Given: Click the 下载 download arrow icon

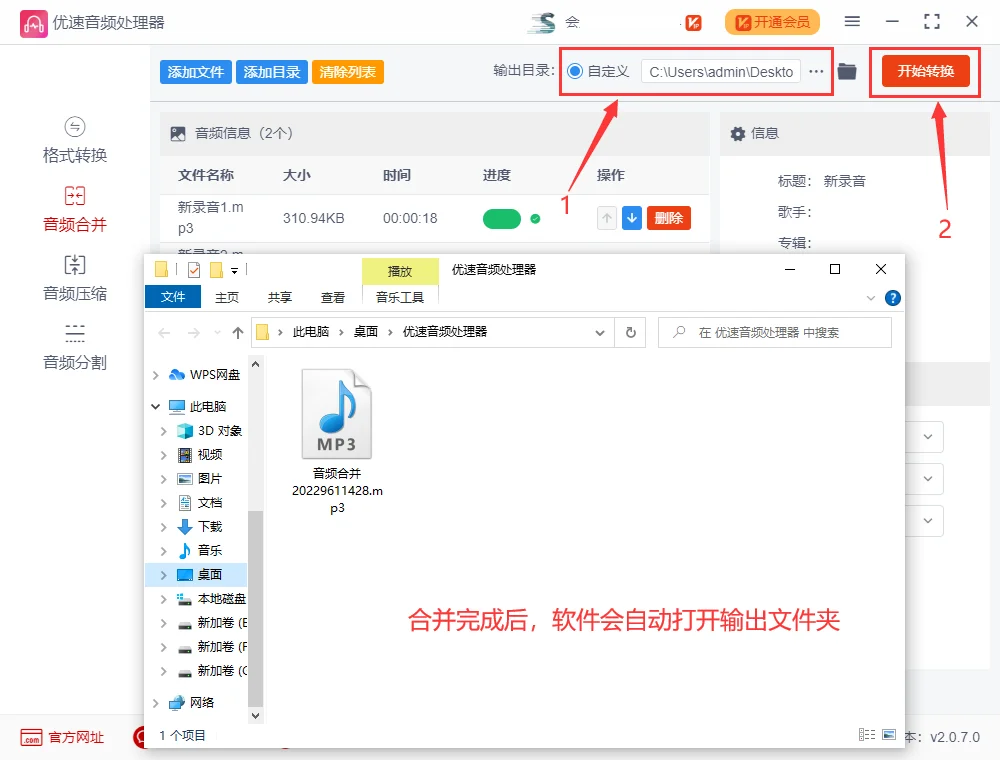Looking at the screenshot, I should click(x=185, y=527).
